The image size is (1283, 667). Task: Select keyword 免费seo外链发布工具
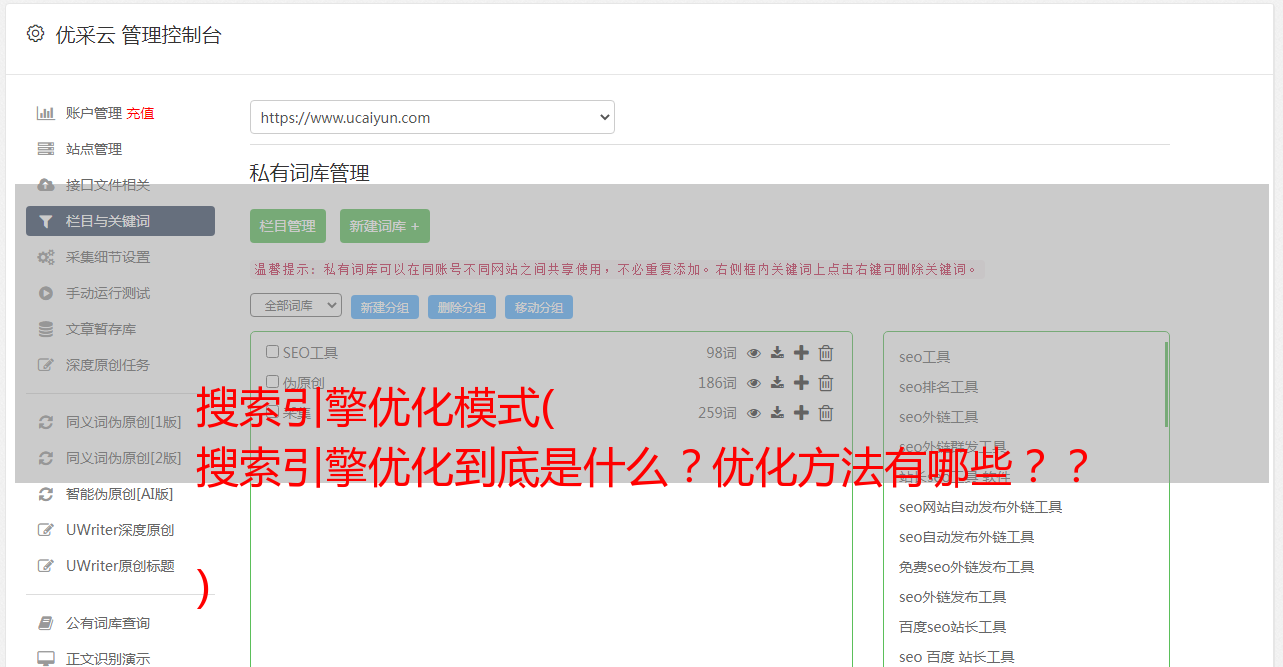tap(967, 567)
